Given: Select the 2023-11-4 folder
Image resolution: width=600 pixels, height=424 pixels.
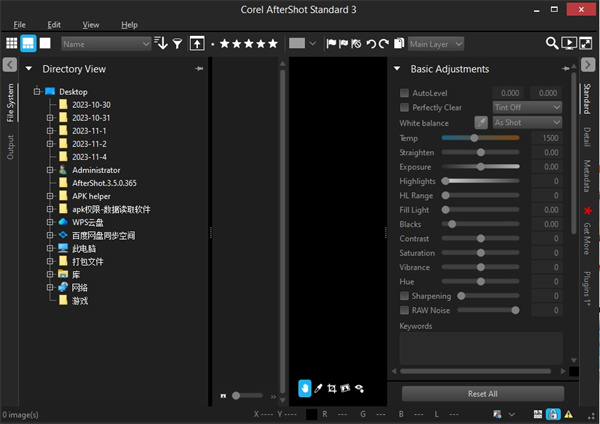Looking at the screenshot, I should click(89, 157).
